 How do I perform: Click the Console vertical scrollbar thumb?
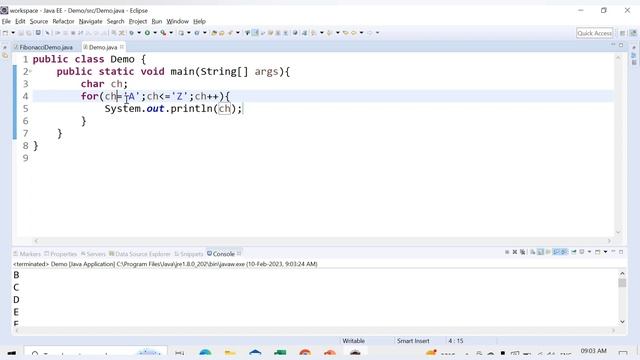click(622, 283)
